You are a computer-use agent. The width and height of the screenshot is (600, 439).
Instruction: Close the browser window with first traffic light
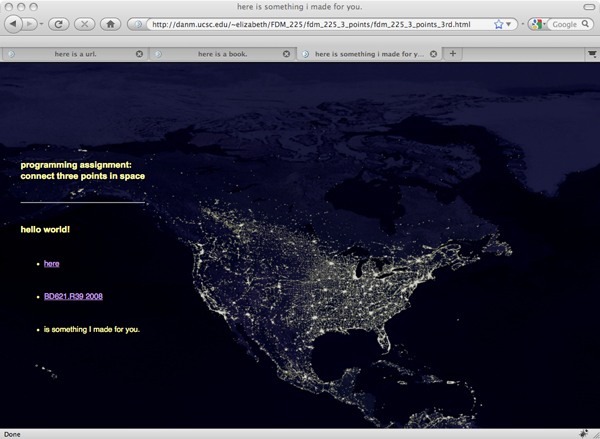pyautogui.click(x=9, y=7)
